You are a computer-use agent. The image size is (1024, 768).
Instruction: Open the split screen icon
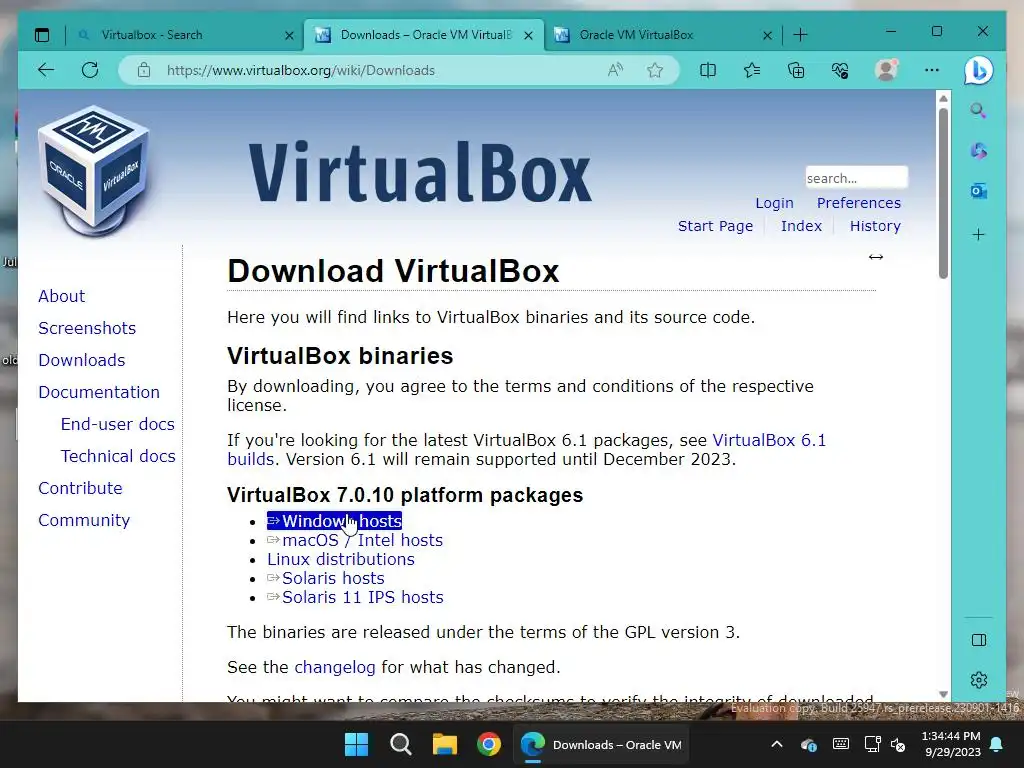[x=708, y=70]
